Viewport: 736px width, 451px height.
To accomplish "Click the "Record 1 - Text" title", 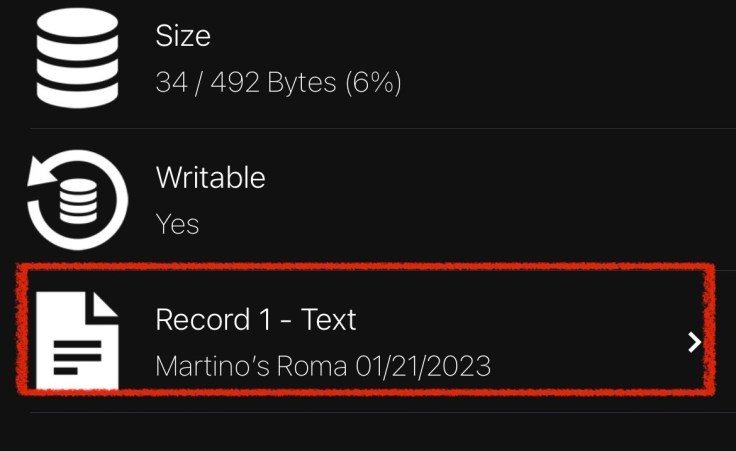I will (x=256, y=320).
